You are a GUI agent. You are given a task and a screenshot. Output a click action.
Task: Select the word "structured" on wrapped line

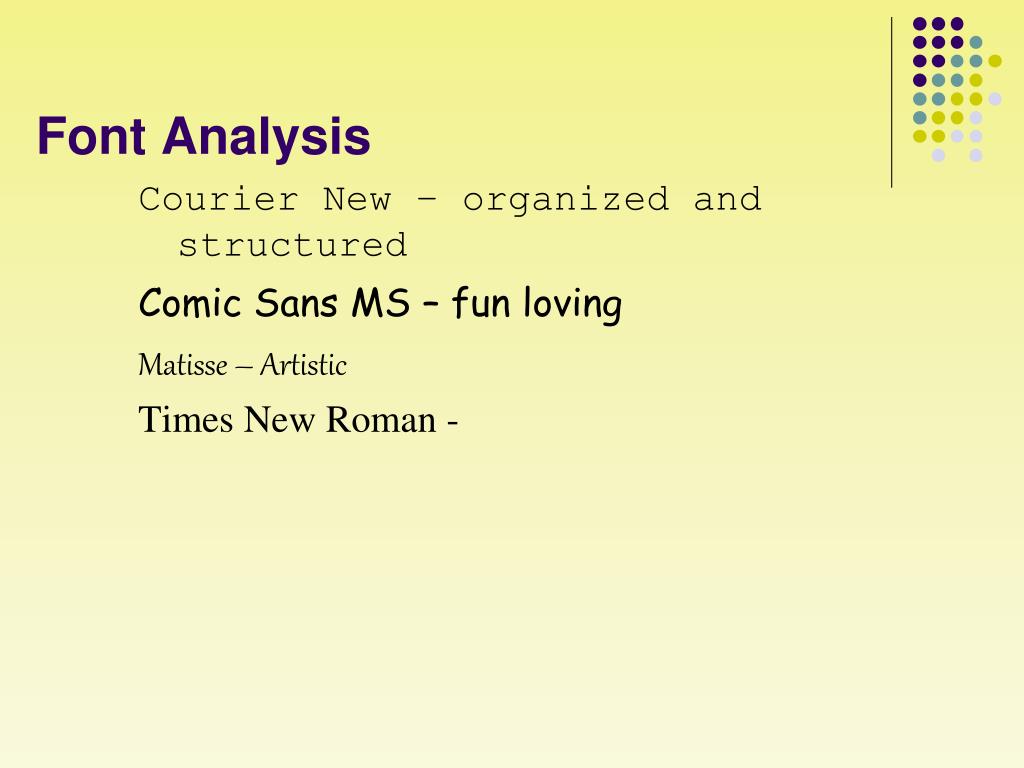[x=293, y=246]
